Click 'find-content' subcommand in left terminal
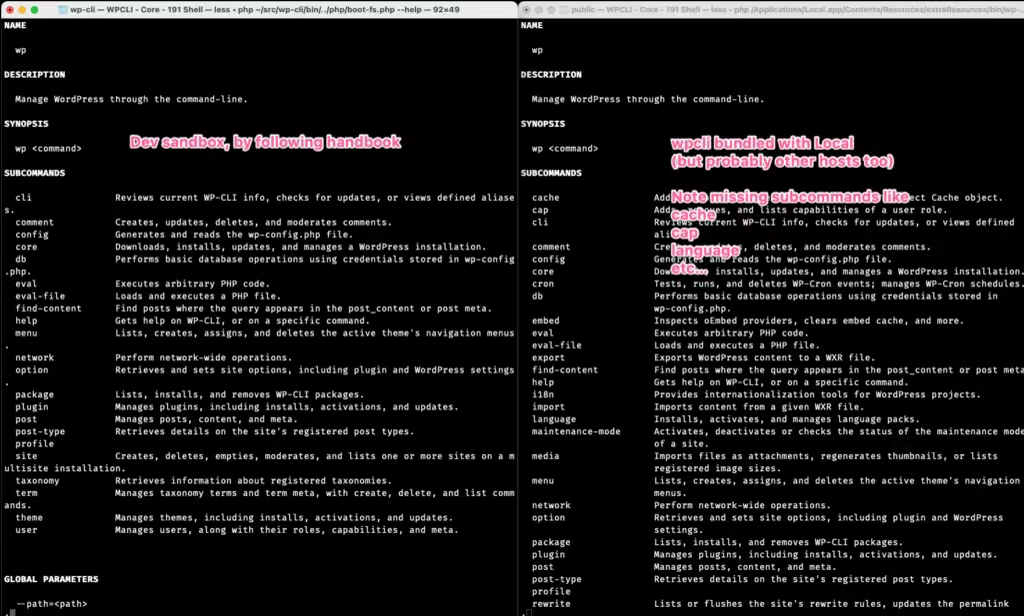 (48, 308)
